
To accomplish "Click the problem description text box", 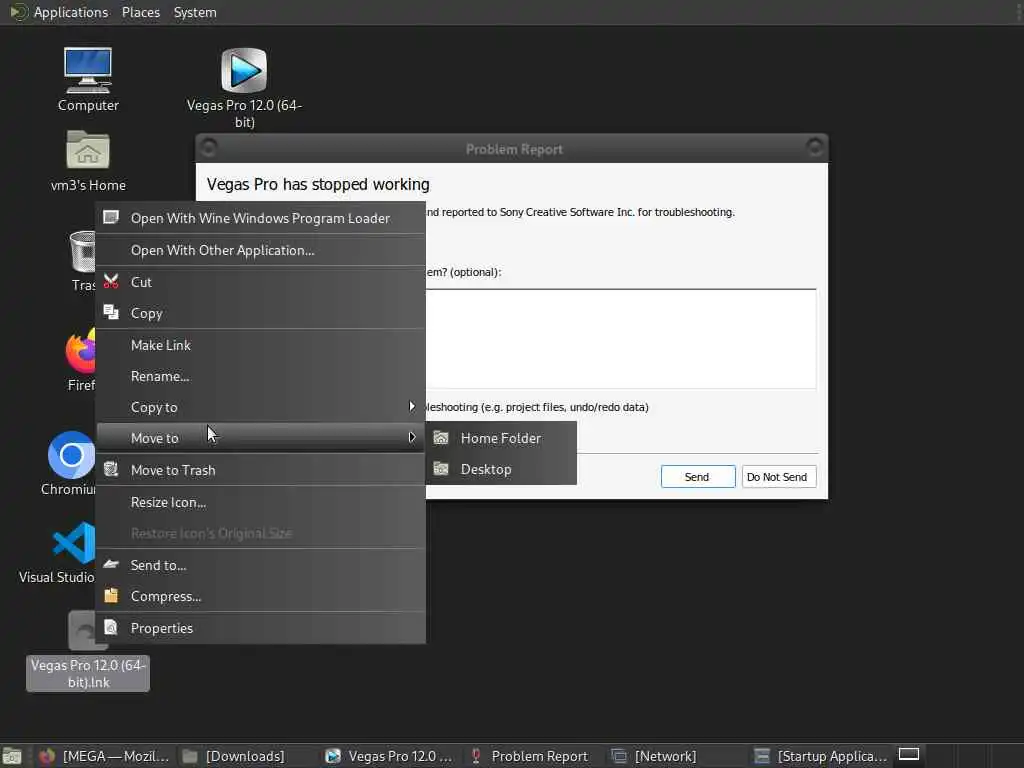I will click(x=620, y=338).
